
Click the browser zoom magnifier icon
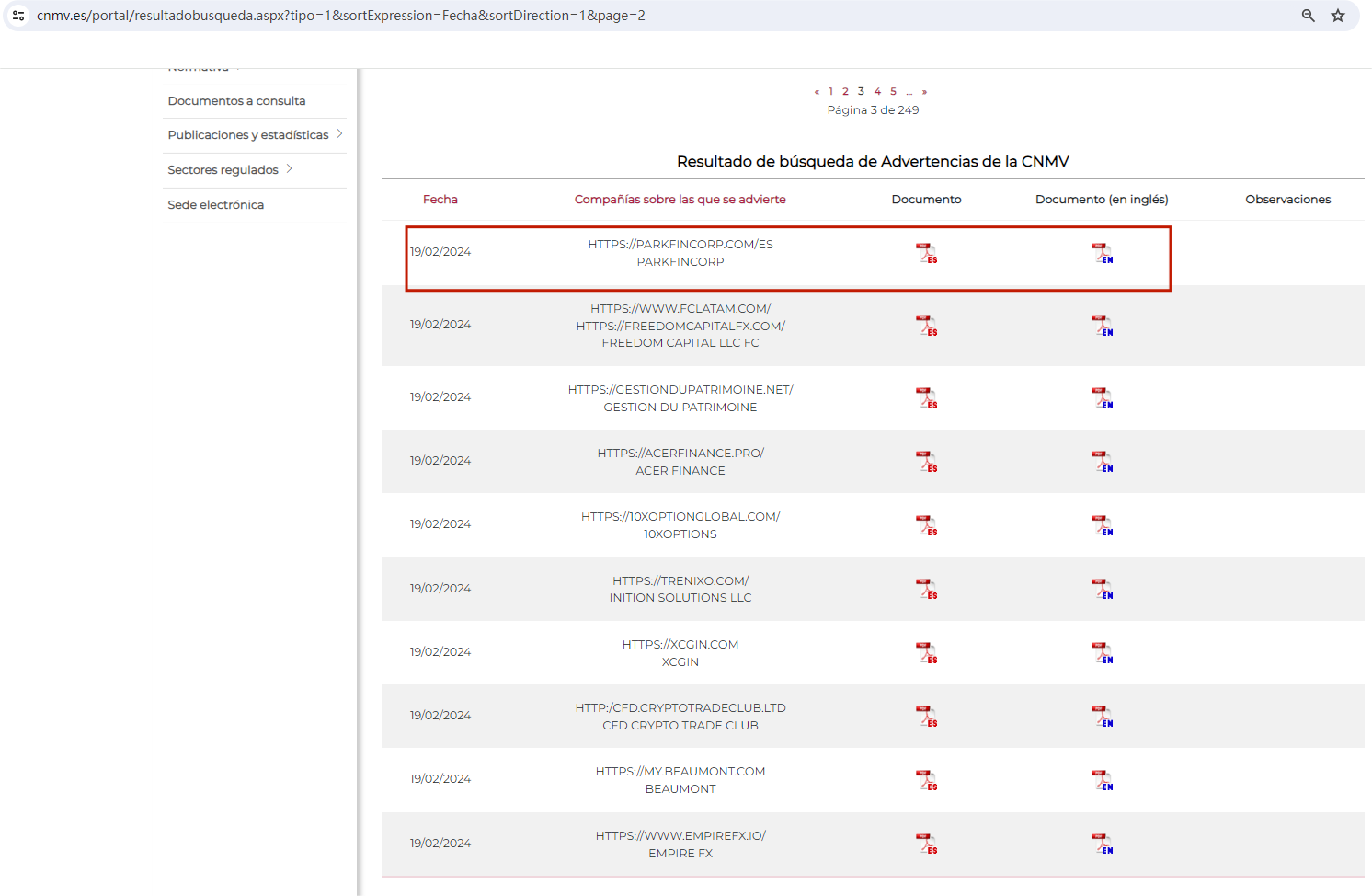pyautogui.click(x=1308, y=16)
